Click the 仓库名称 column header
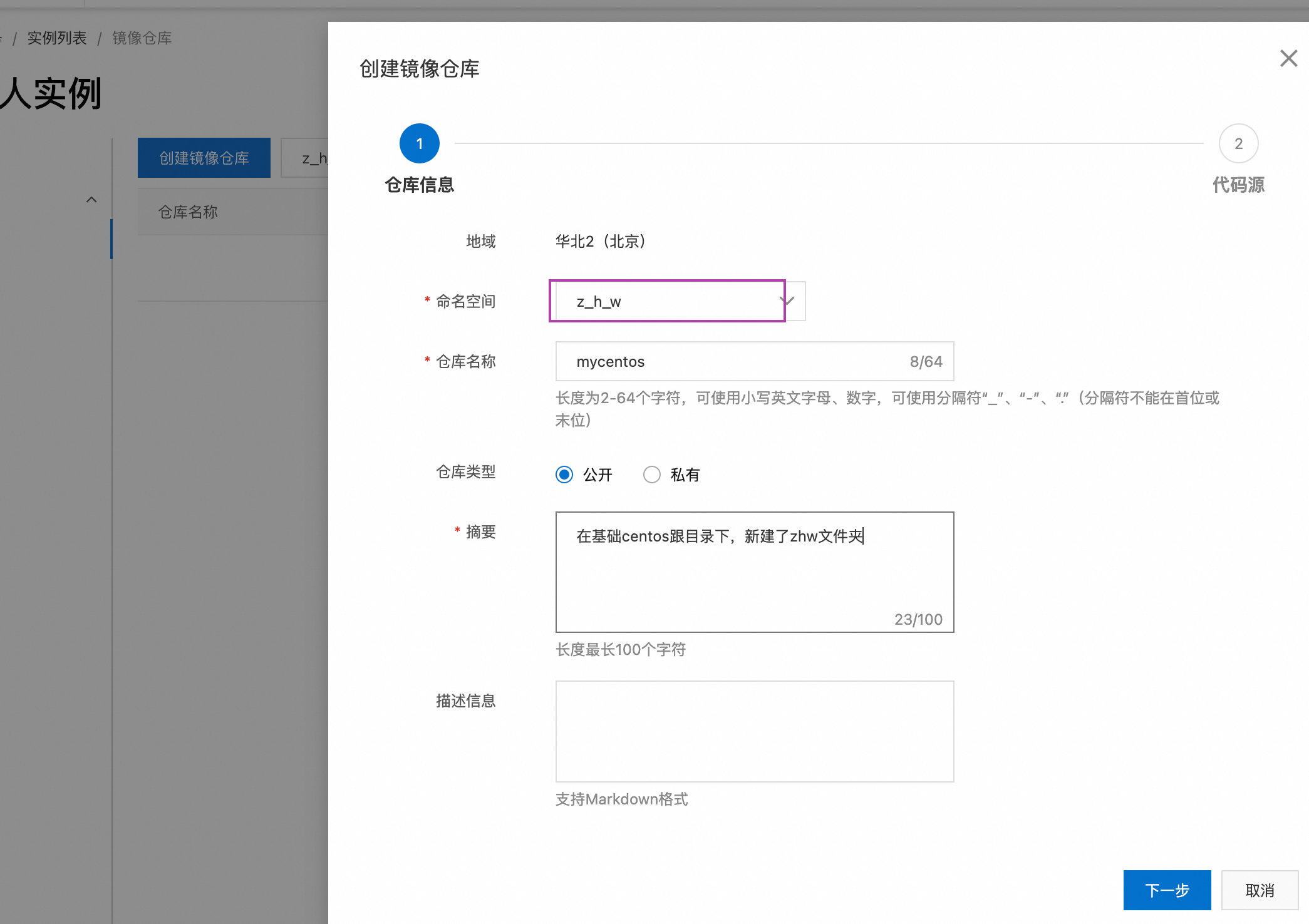The width and height of the screenshot is (1309, 924). pyautogui.click(x=188, y=212)
